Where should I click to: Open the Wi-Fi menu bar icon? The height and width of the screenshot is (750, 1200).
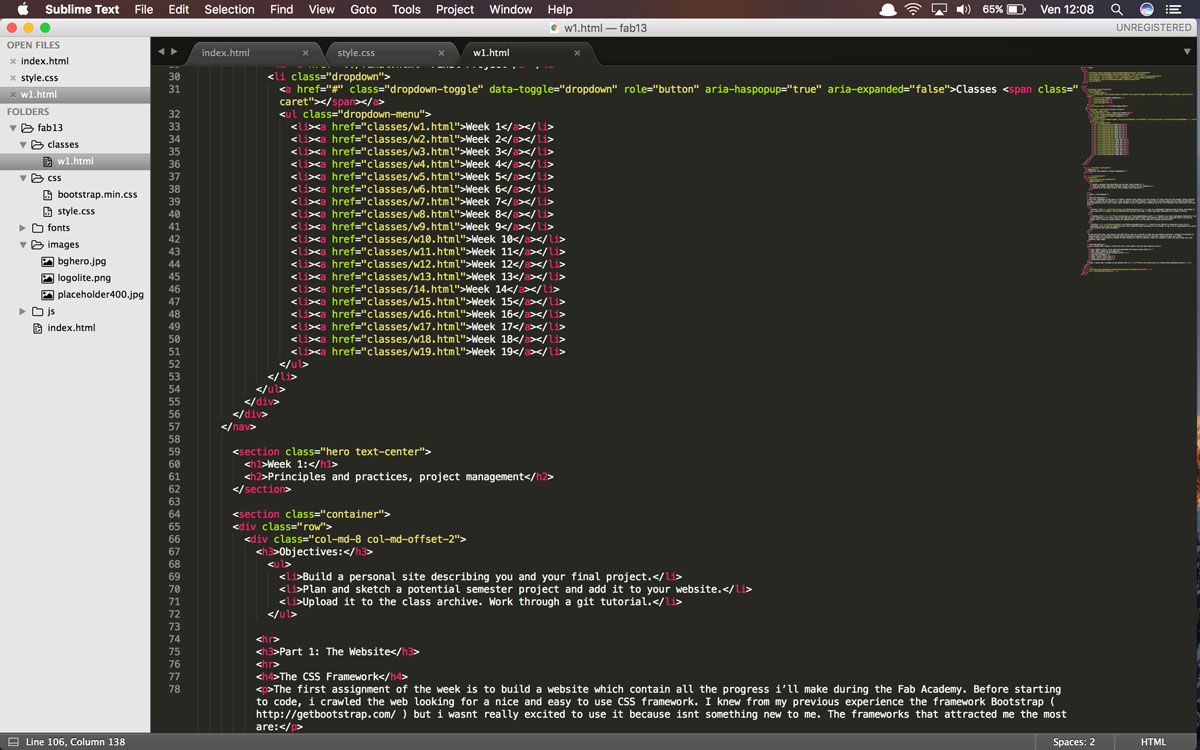[x=913, y=9]
